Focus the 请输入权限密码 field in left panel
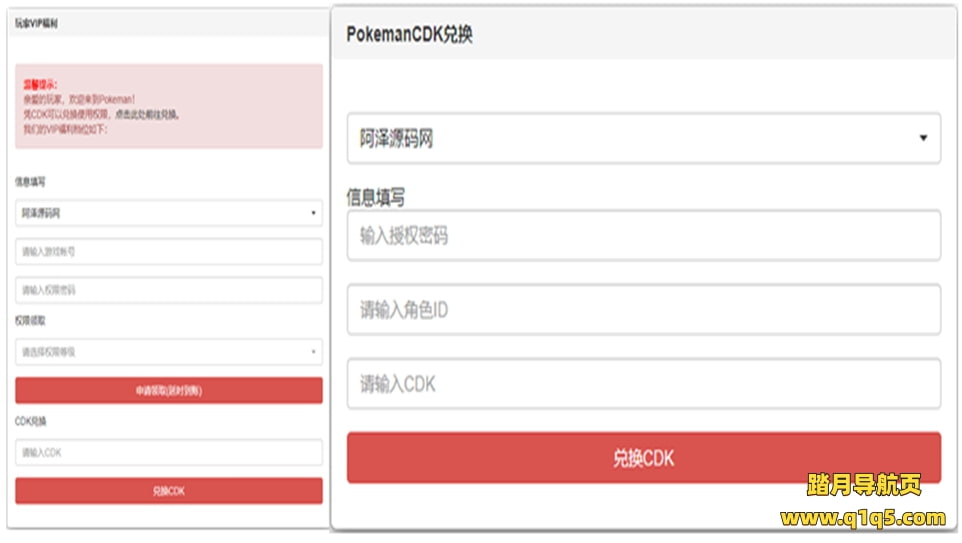This screenshot has width=962, height=543. pyautogui.click(x=168, y=290)
